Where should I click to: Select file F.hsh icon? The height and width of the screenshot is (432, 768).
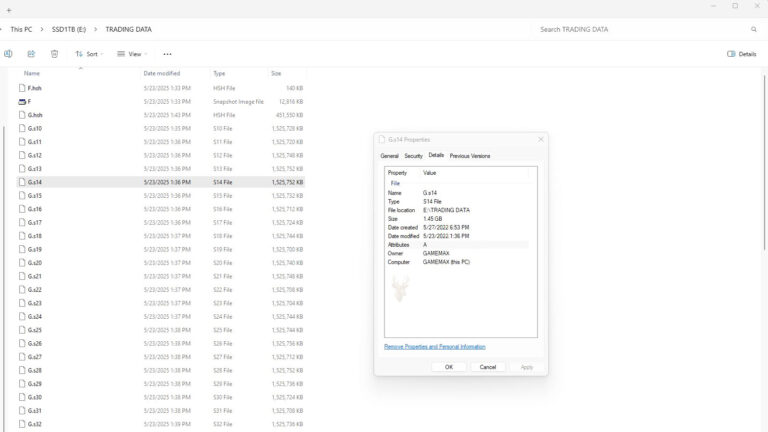22,88
